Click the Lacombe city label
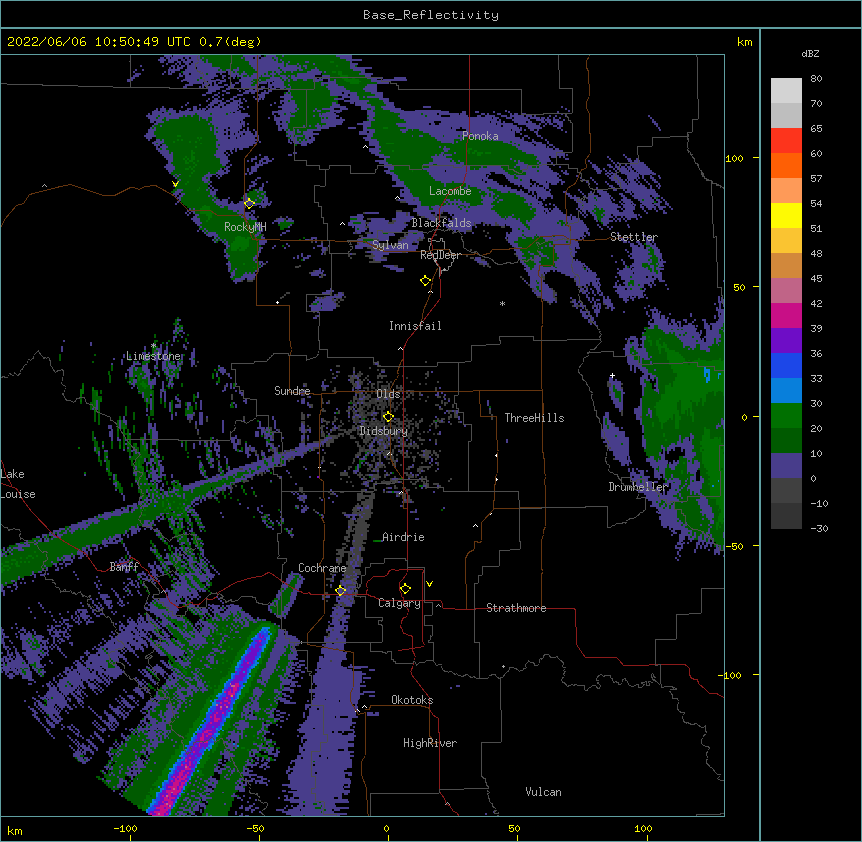This screenshot has height=842, width=862. pyautogui.click(x=450, y=191)
